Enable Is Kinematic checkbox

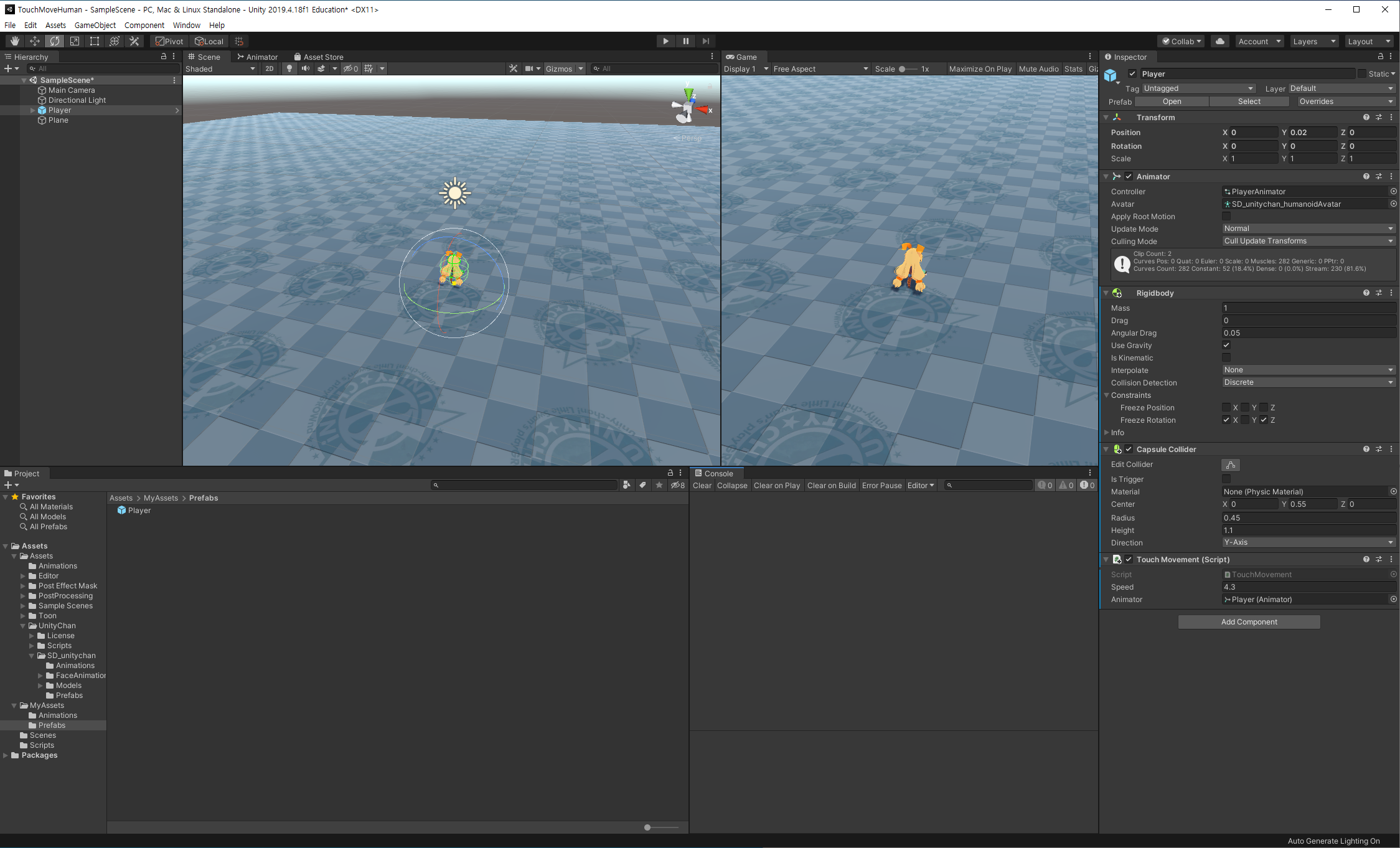click(x=1226, y=358)
